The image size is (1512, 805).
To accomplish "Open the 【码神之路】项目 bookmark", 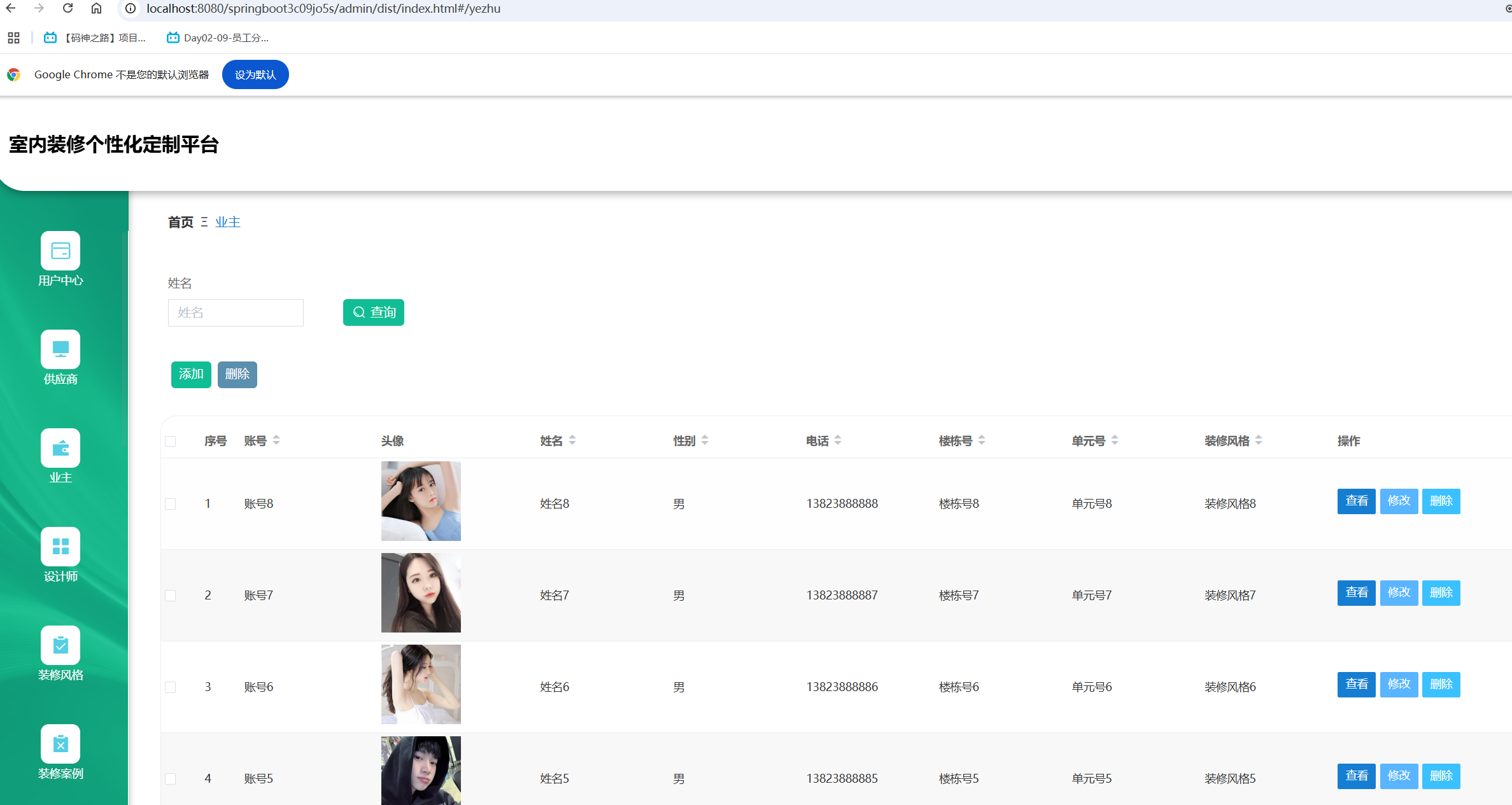I will [x=95, y=38].
